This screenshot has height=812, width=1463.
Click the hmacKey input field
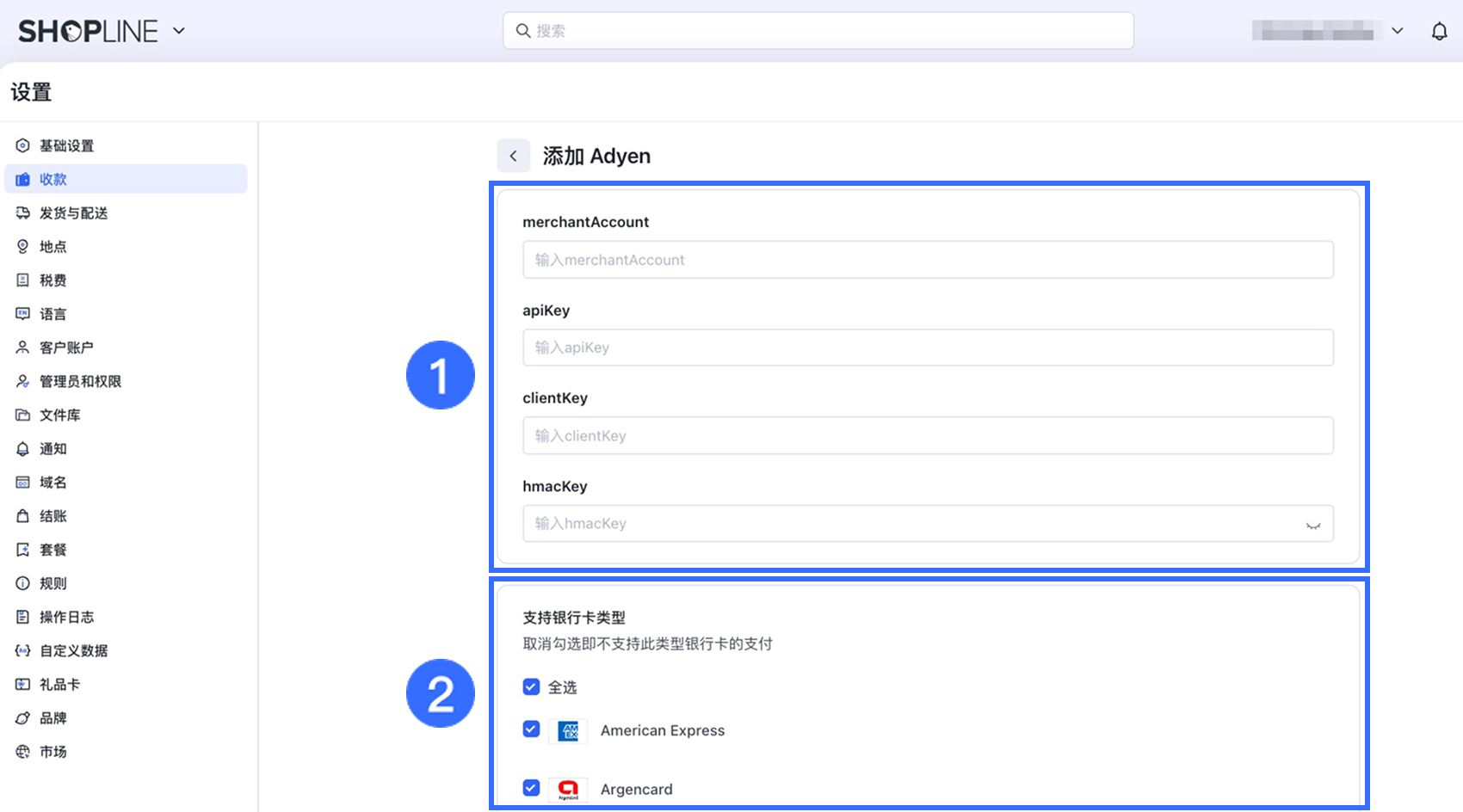(928, 524)
